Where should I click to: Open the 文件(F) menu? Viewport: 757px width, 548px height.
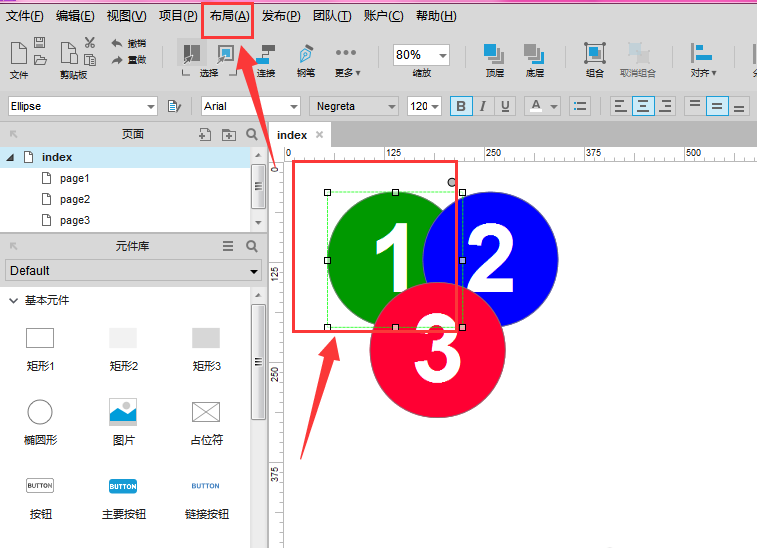[x=25, y=16]
